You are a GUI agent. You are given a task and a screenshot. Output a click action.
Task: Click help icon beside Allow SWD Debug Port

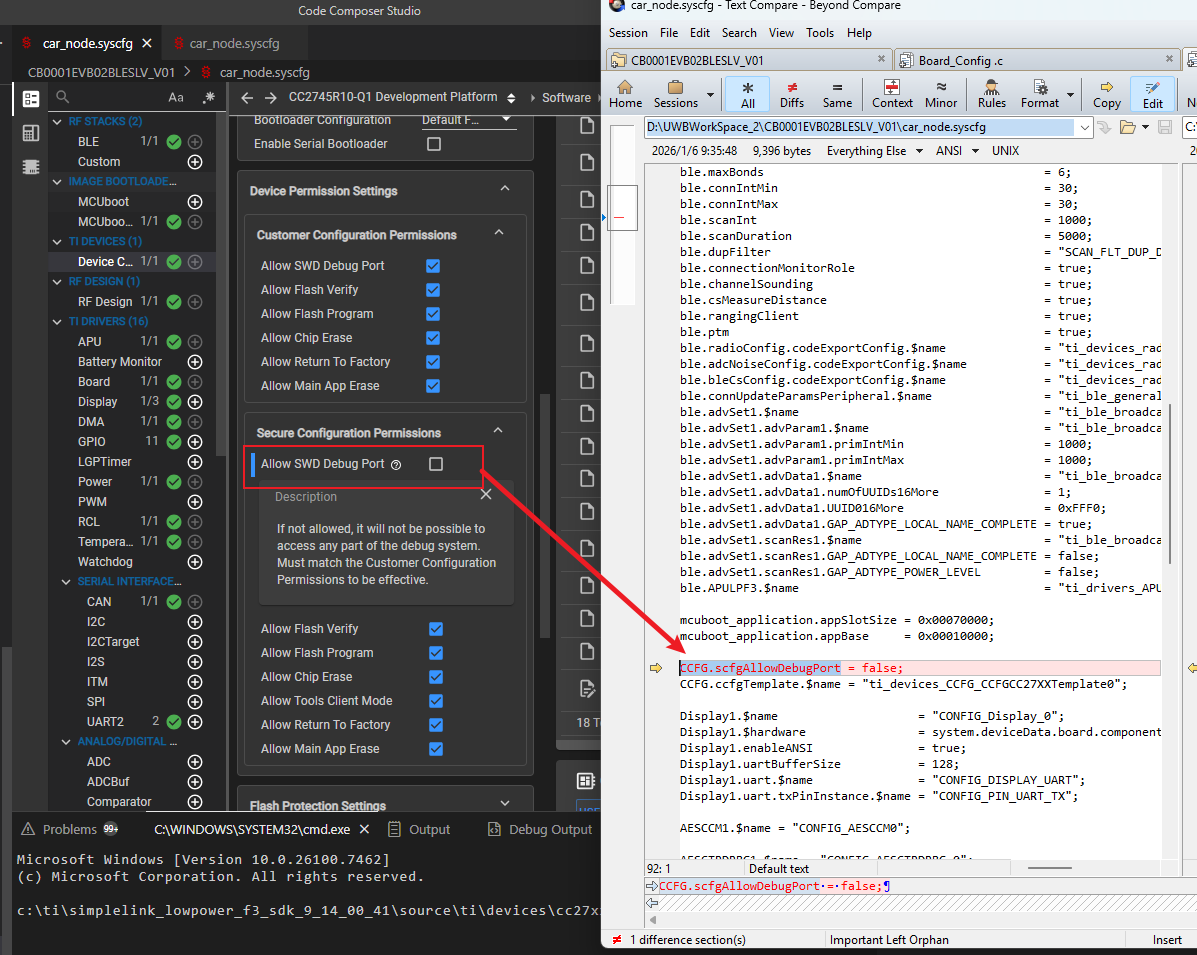point(396,465)
